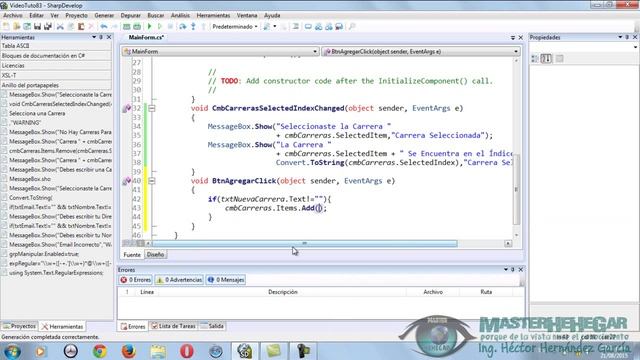Switch to Fuente view tab

coord(132,254)
